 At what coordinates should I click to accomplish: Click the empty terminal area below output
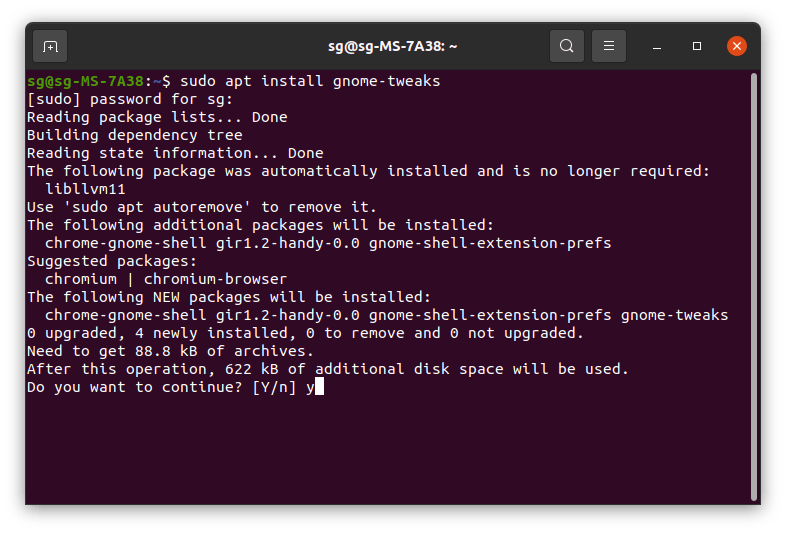(x=386, y=451)
